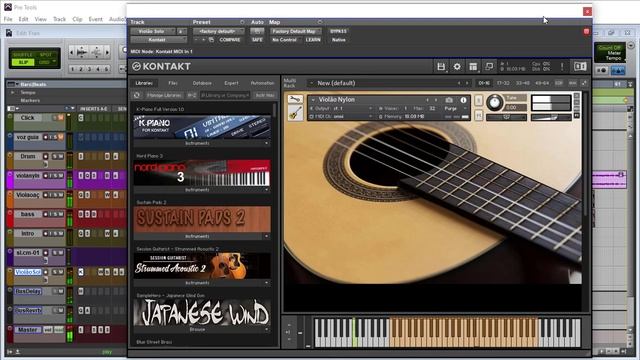Mute the Violão Nylon instrument in Kontakt
Image resolution: width=640 pixels, height=360 pixels.
point(478,116)
